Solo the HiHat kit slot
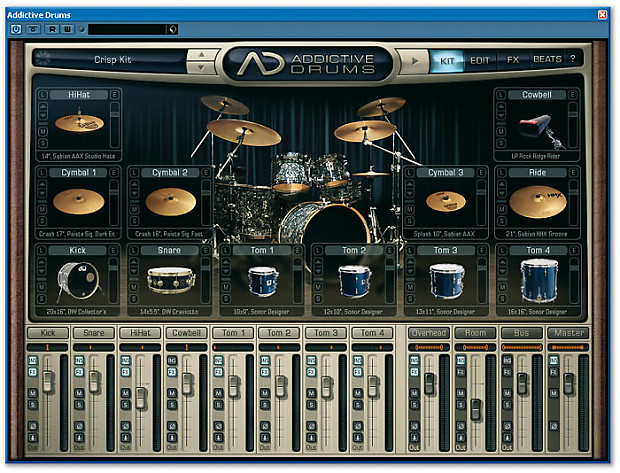 click(x=43, y=143)
